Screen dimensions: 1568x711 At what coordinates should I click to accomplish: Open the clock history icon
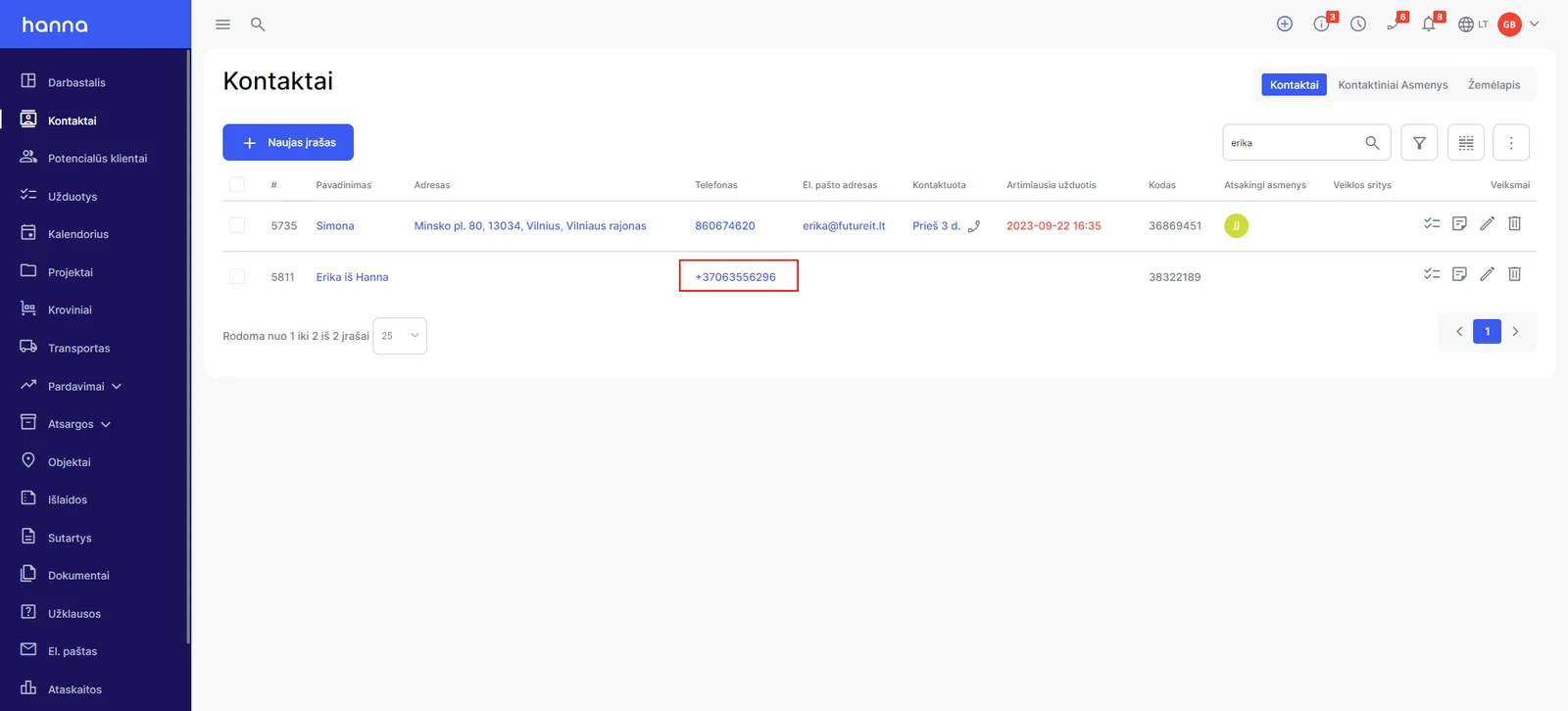(1358, 24)
